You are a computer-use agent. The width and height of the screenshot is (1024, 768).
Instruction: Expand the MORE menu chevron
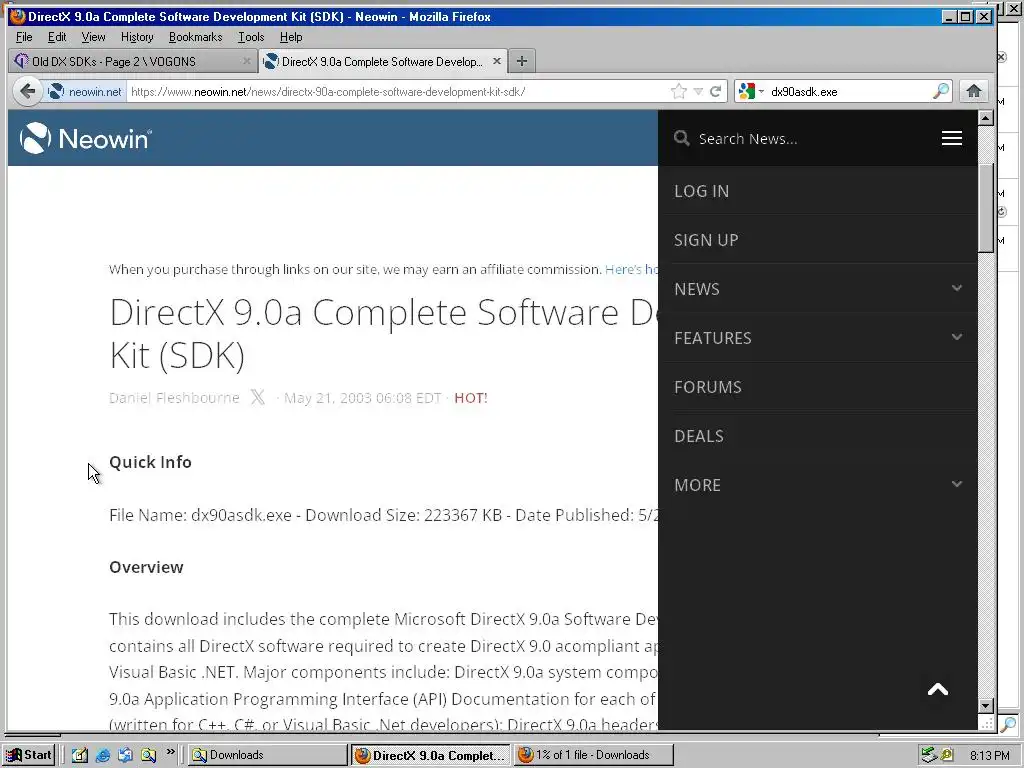[x=957, y=484]
